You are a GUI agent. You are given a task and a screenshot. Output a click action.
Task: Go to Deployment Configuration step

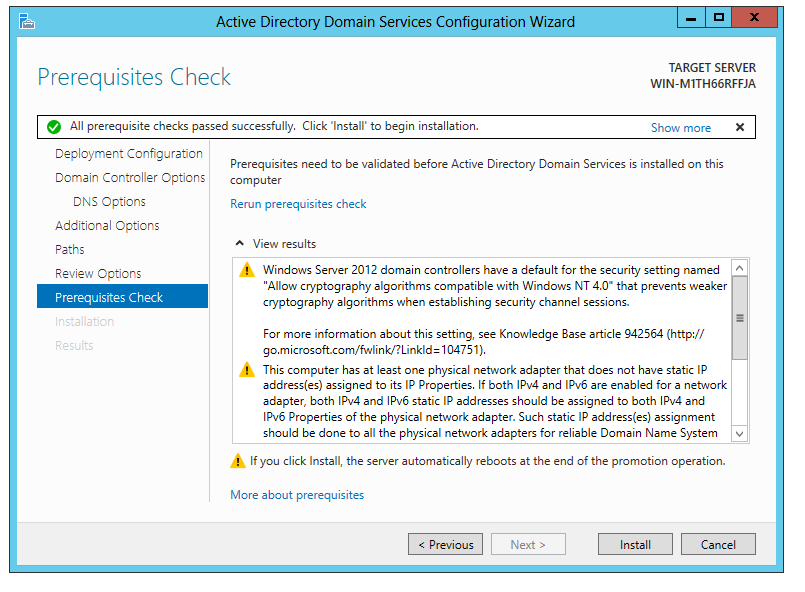click(129, 154)
